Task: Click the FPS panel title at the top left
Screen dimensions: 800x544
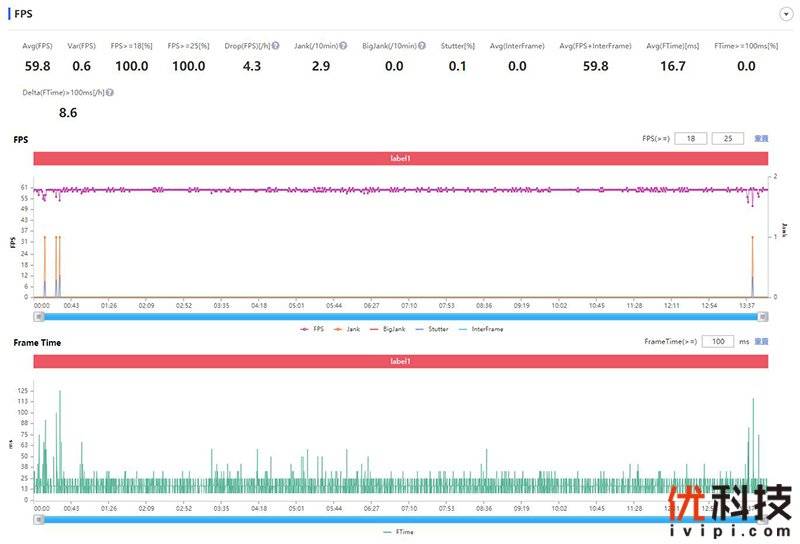Action: point(23,14)
